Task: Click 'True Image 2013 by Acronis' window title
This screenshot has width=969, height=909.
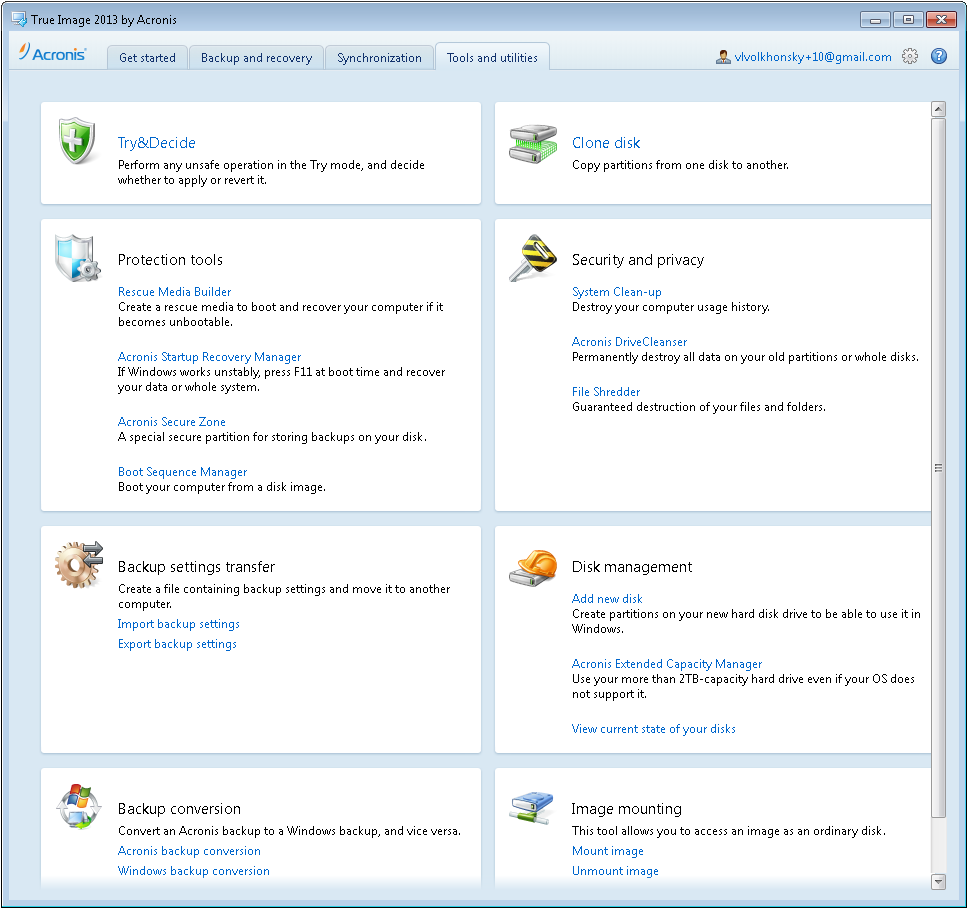Action: click(104, 20)
